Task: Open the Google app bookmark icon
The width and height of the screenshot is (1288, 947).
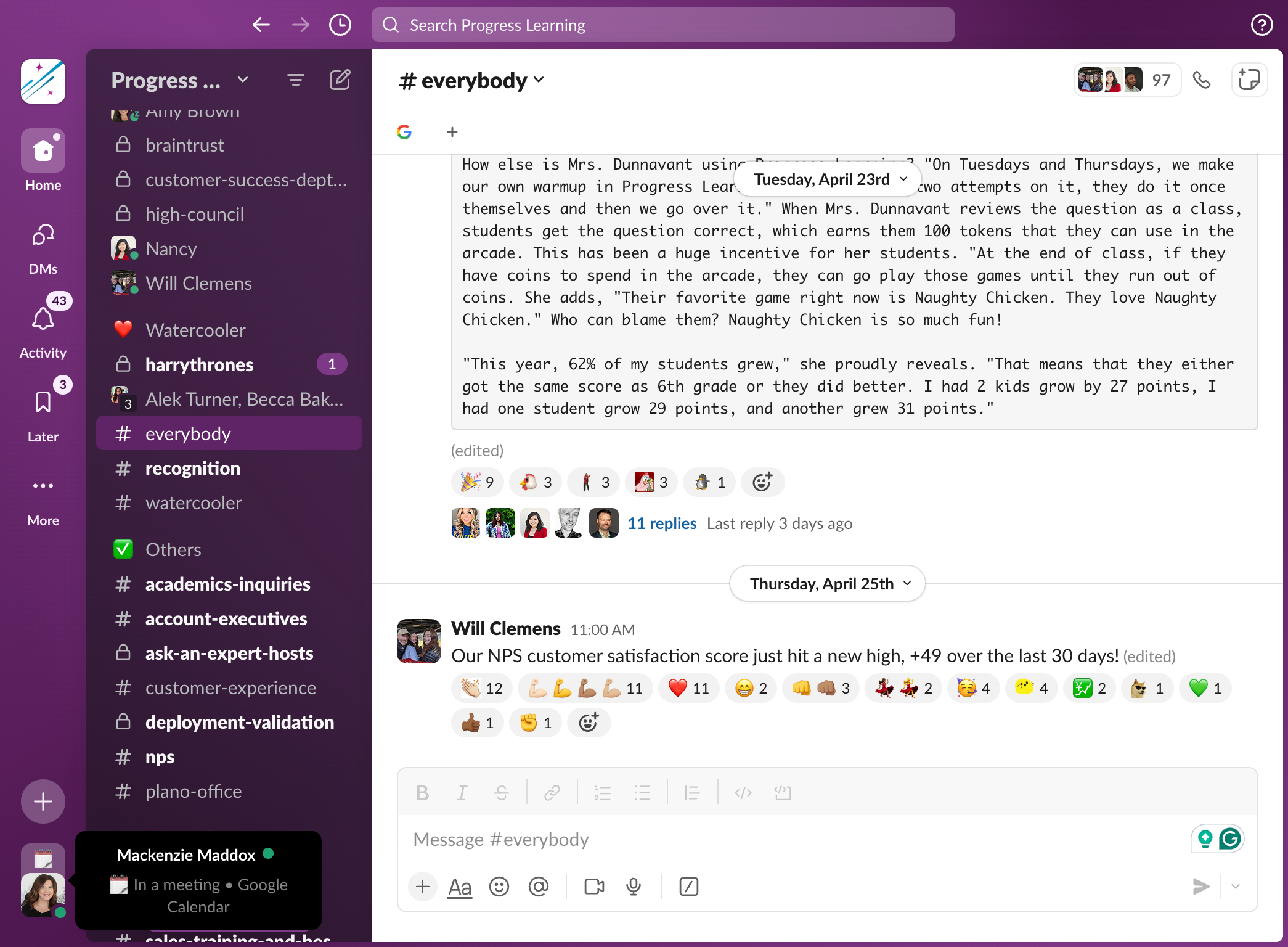Action: click(x=404, y=132)
